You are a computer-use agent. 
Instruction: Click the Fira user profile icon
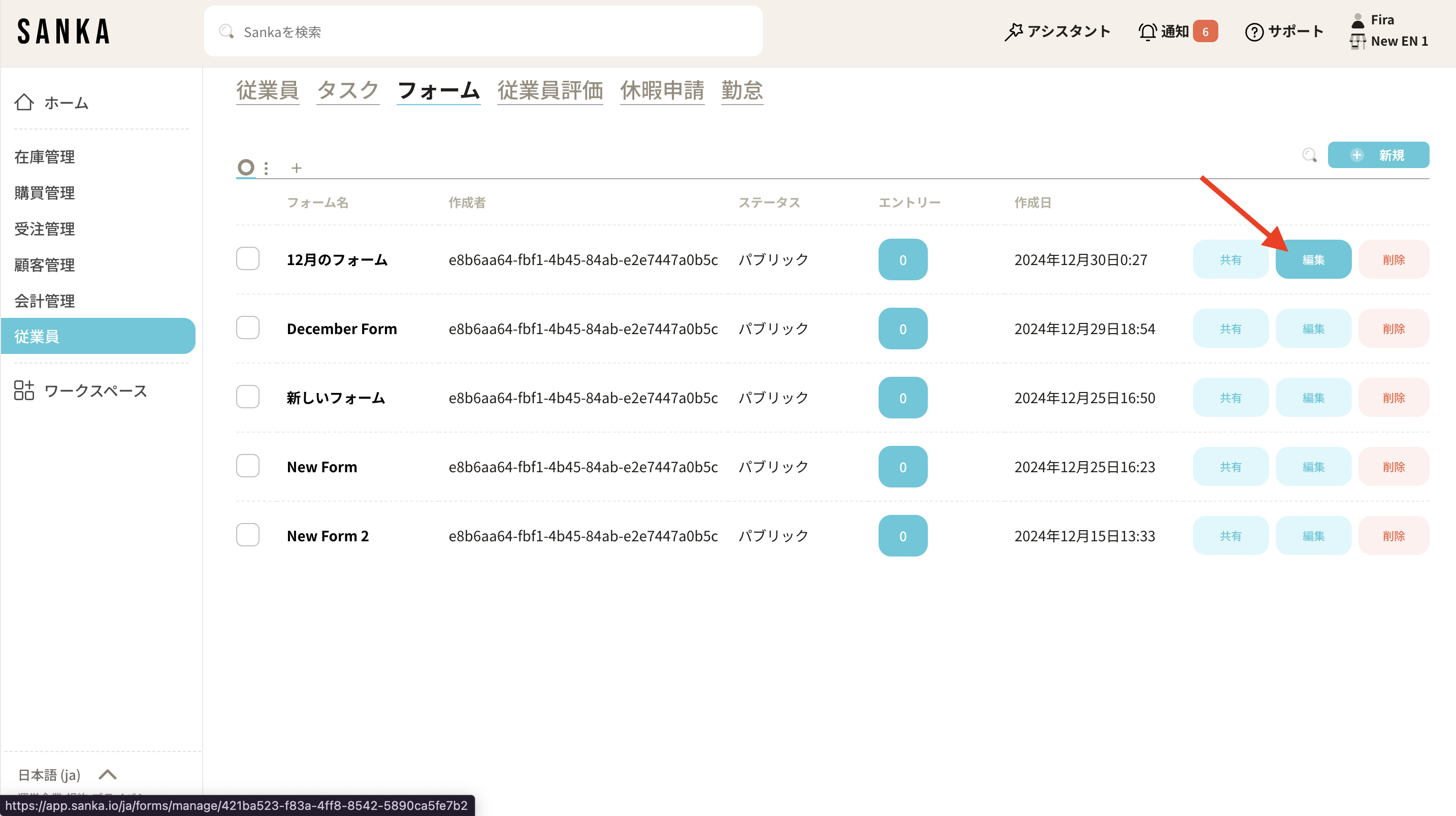pos(1357,20)
